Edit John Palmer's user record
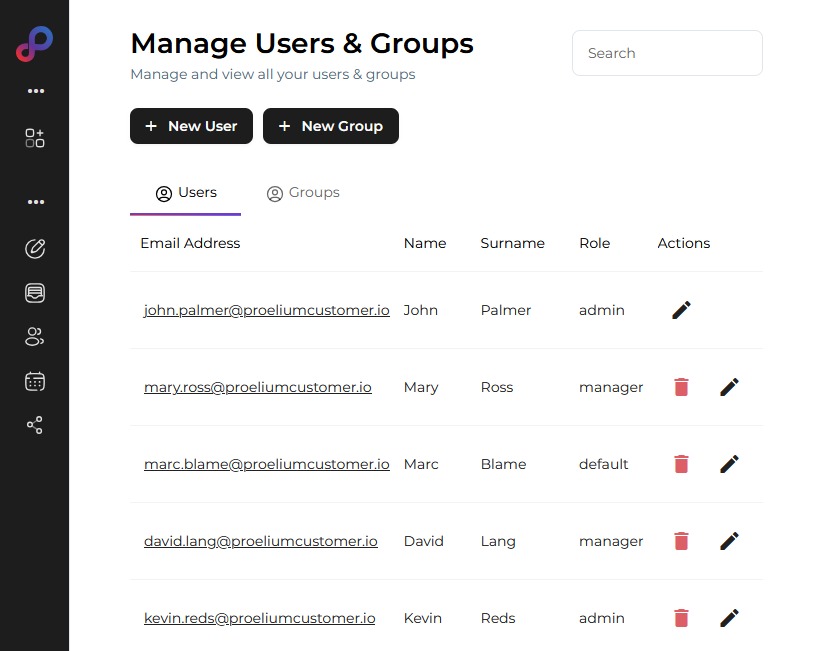The width and height of the screenshot is (823, 651). (681, 310)
